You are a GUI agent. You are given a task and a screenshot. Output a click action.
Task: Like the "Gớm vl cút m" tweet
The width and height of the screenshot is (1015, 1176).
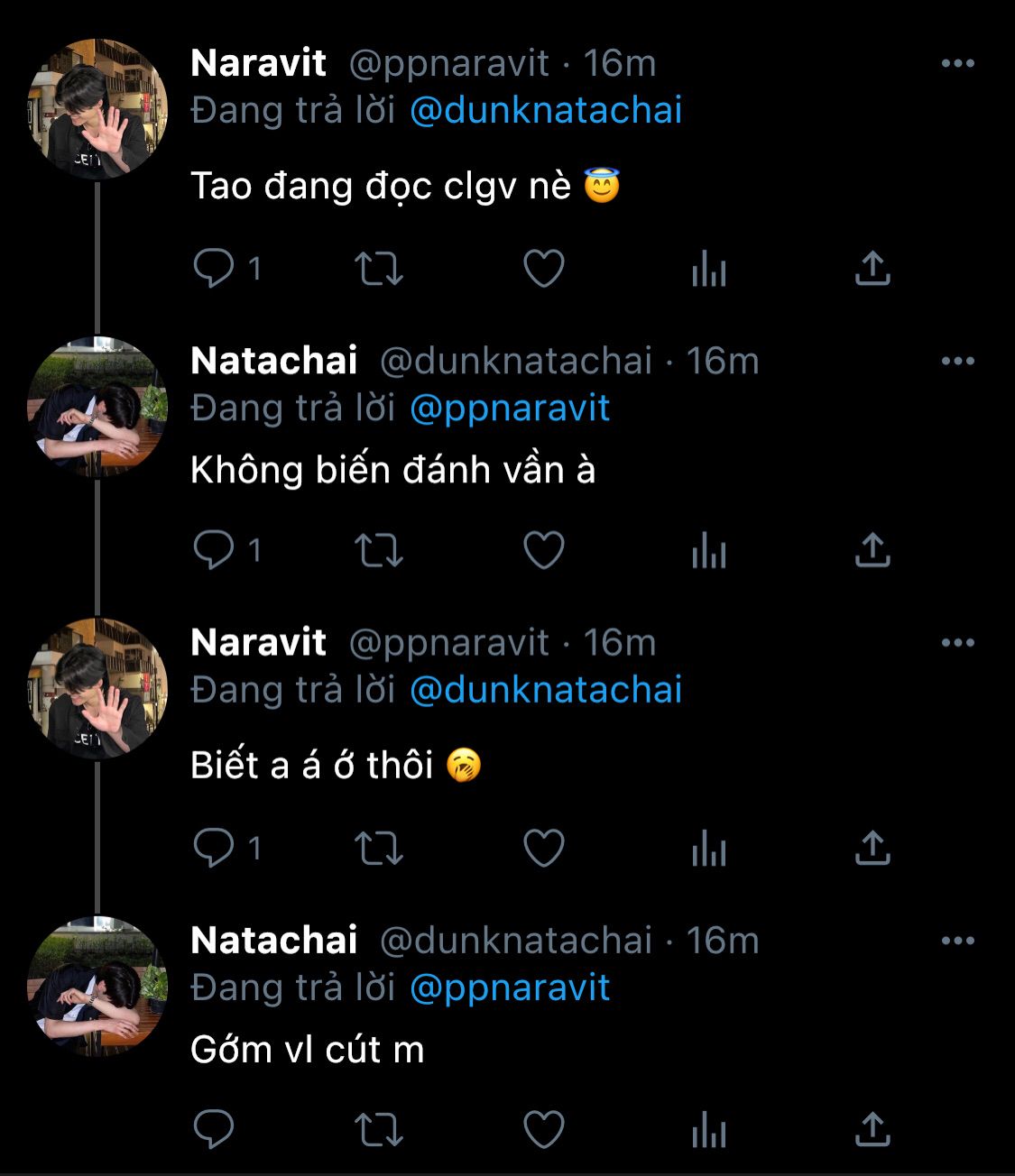(544, 1129)
